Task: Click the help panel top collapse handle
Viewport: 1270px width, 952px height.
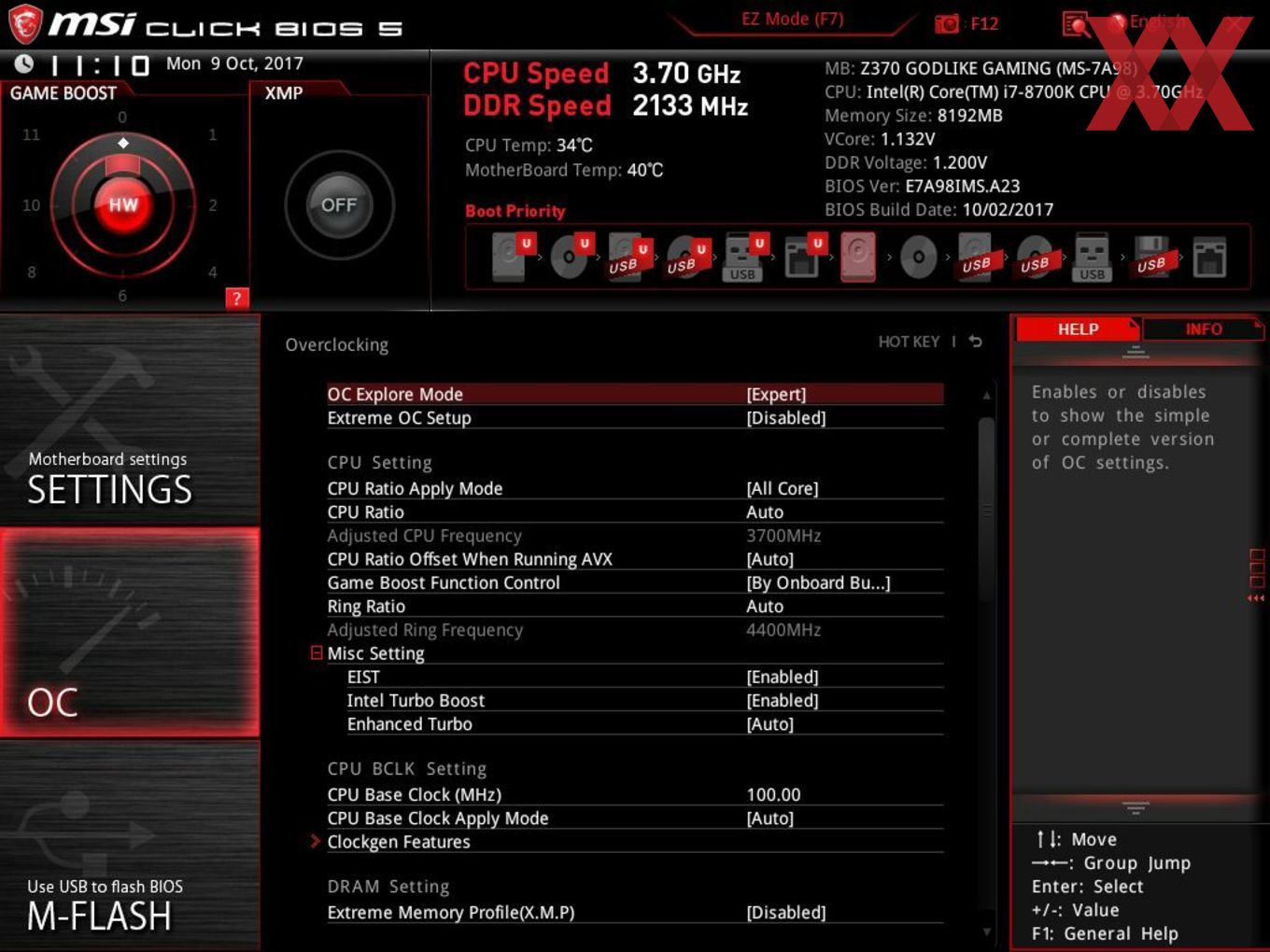Action: point(1136,352)
